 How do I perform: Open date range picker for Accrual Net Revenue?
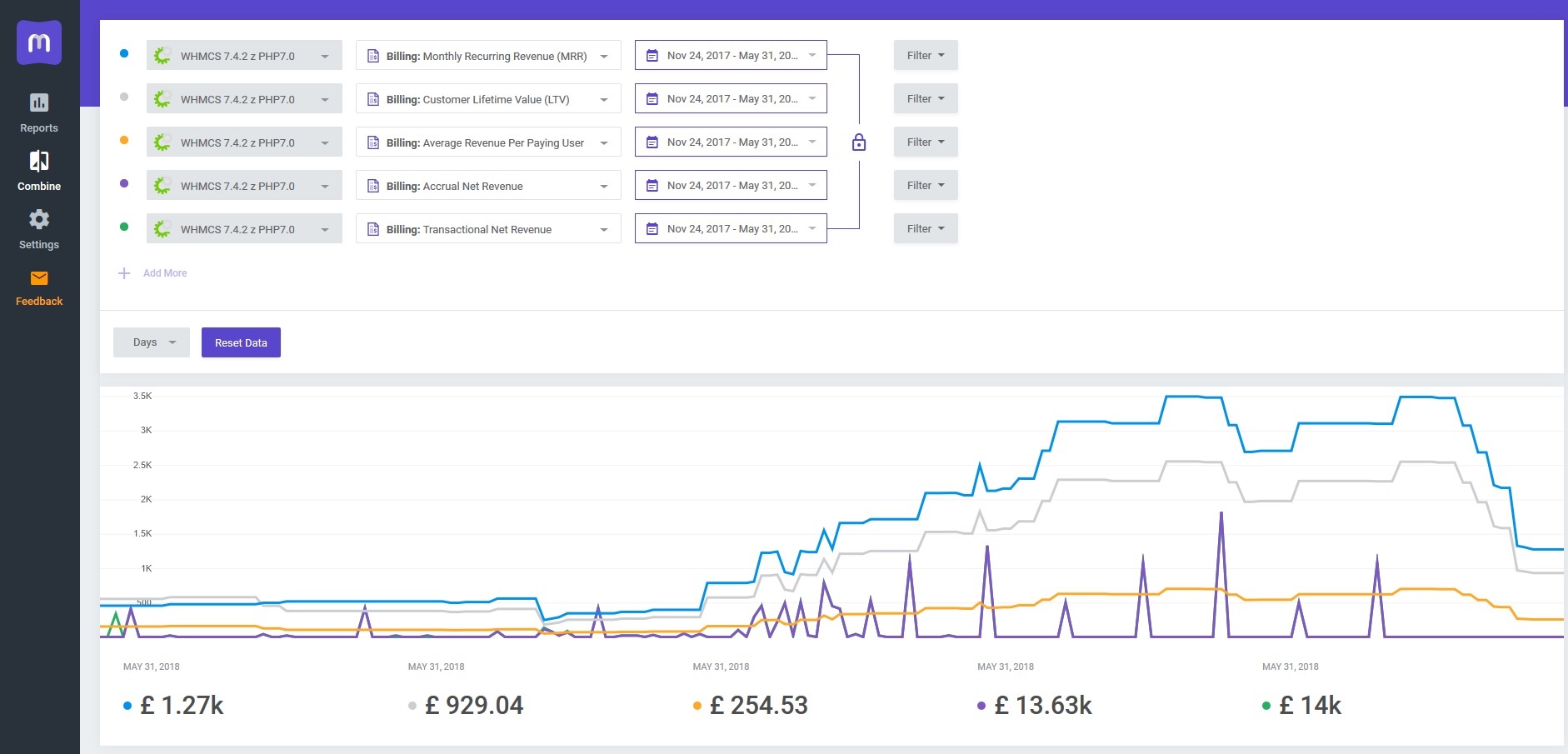point(730,186)
